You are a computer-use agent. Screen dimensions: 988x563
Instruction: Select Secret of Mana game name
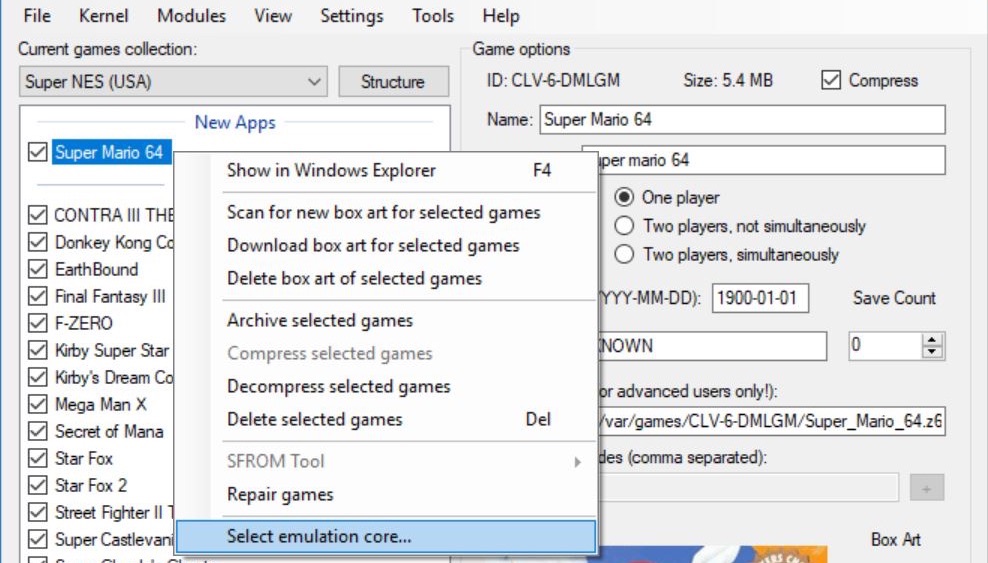[x=109, y=431]
